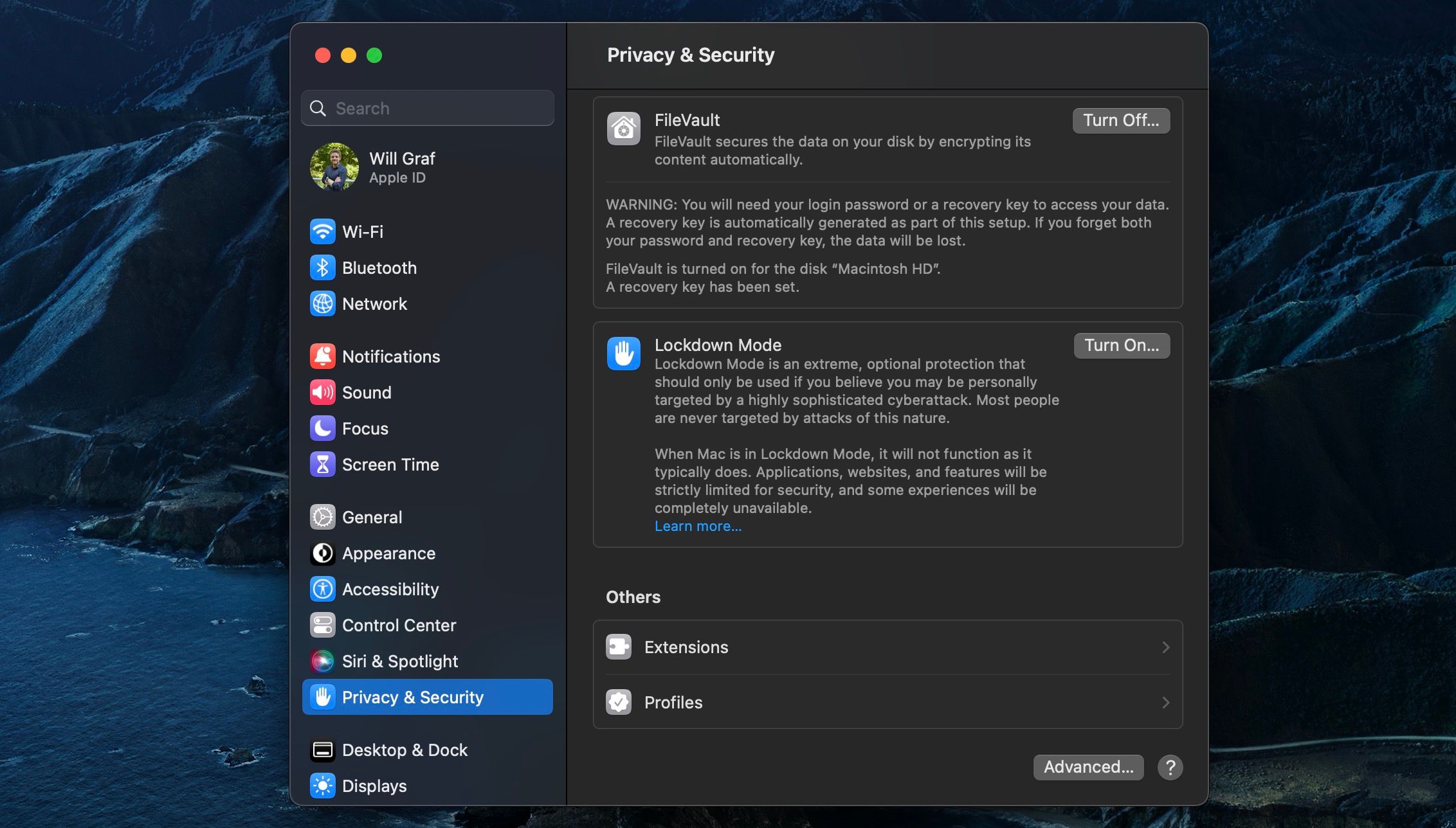Image resolution: width=1456 pixels, height=828 pixels.
Task: Open Siri & Spotlight settings
Action: click(323, 661)
